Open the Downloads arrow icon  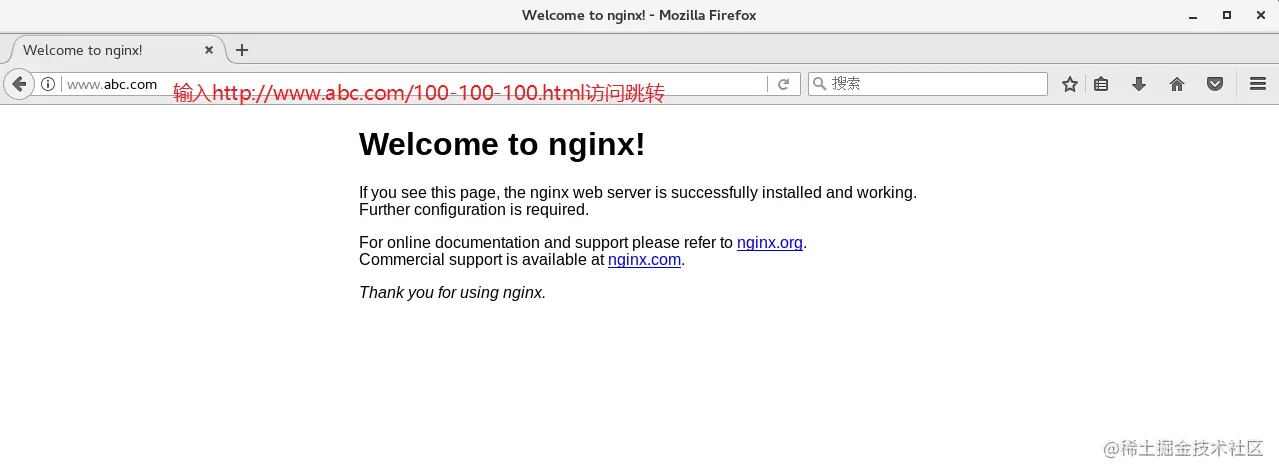click(x=1139, y=84)
